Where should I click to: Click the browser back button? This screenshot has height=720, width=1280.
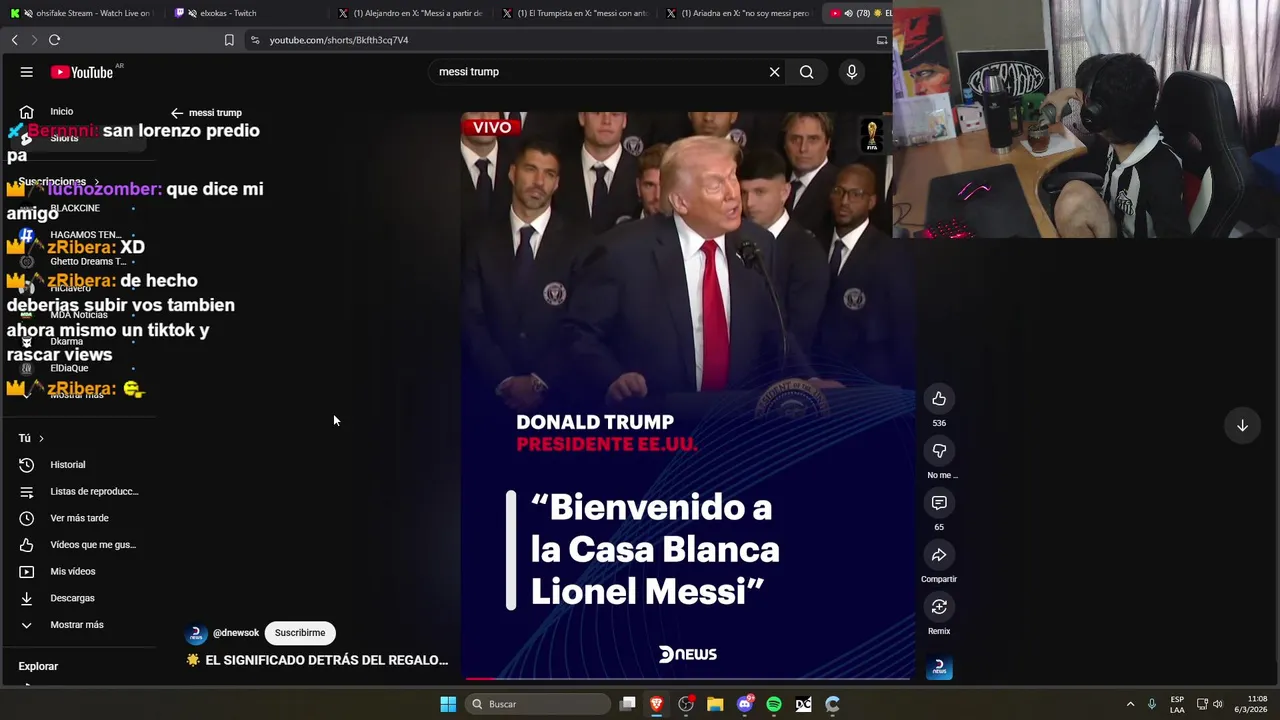click(14, 40)
